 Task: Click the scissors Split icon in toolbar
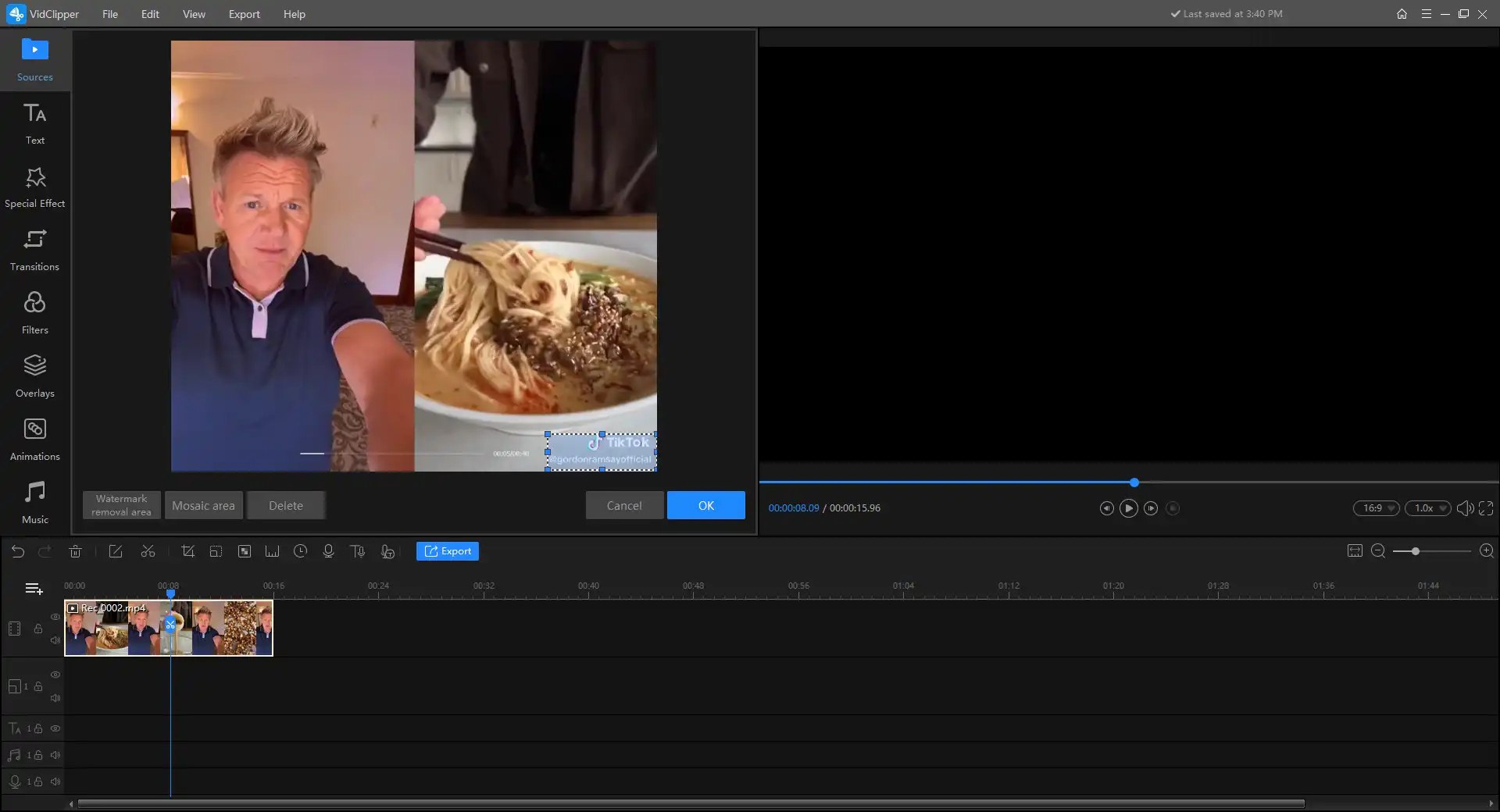click(148, 551)
